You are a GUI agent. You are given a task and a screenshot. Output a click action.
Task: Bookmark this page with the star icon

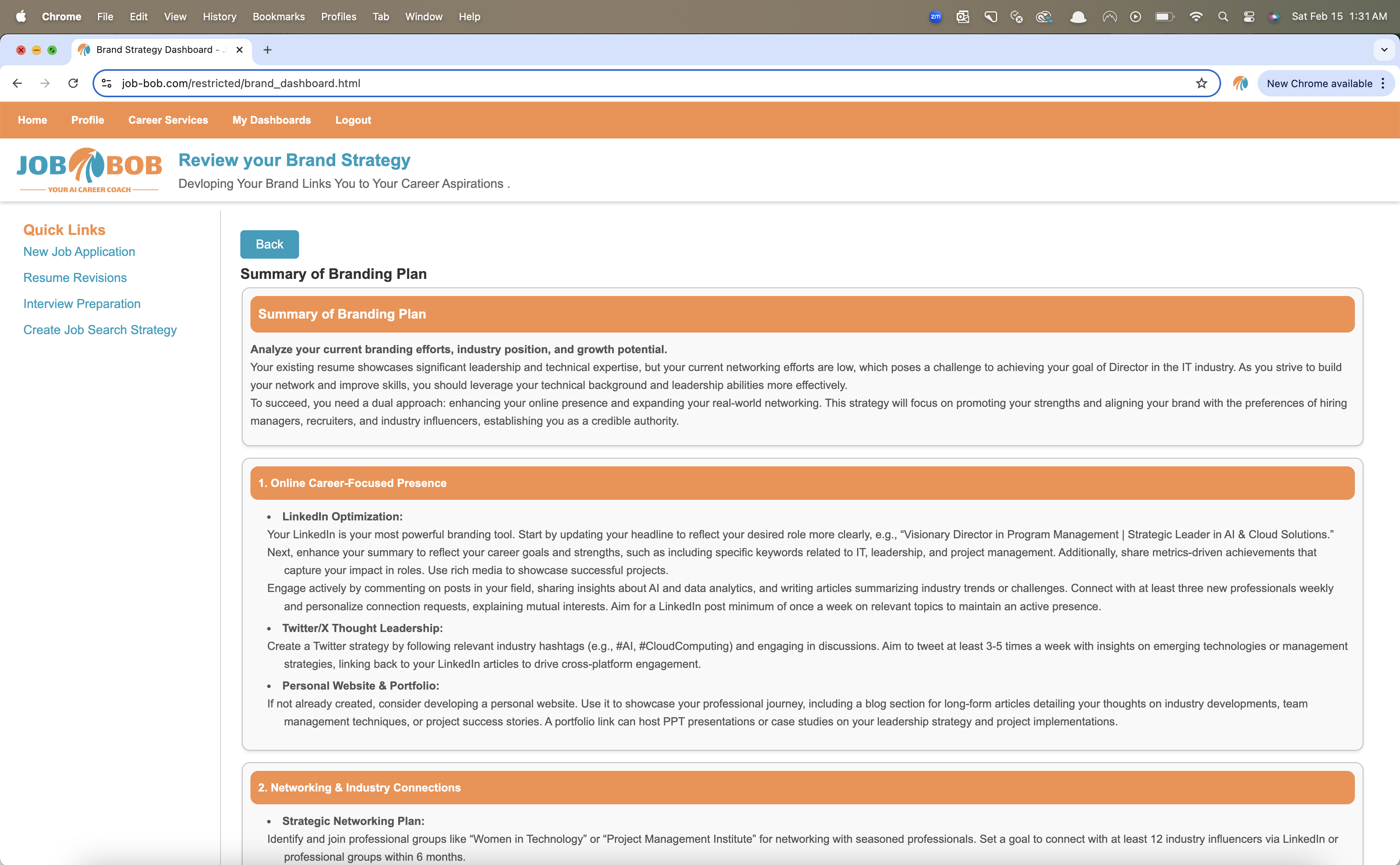tap(1202, 83)
